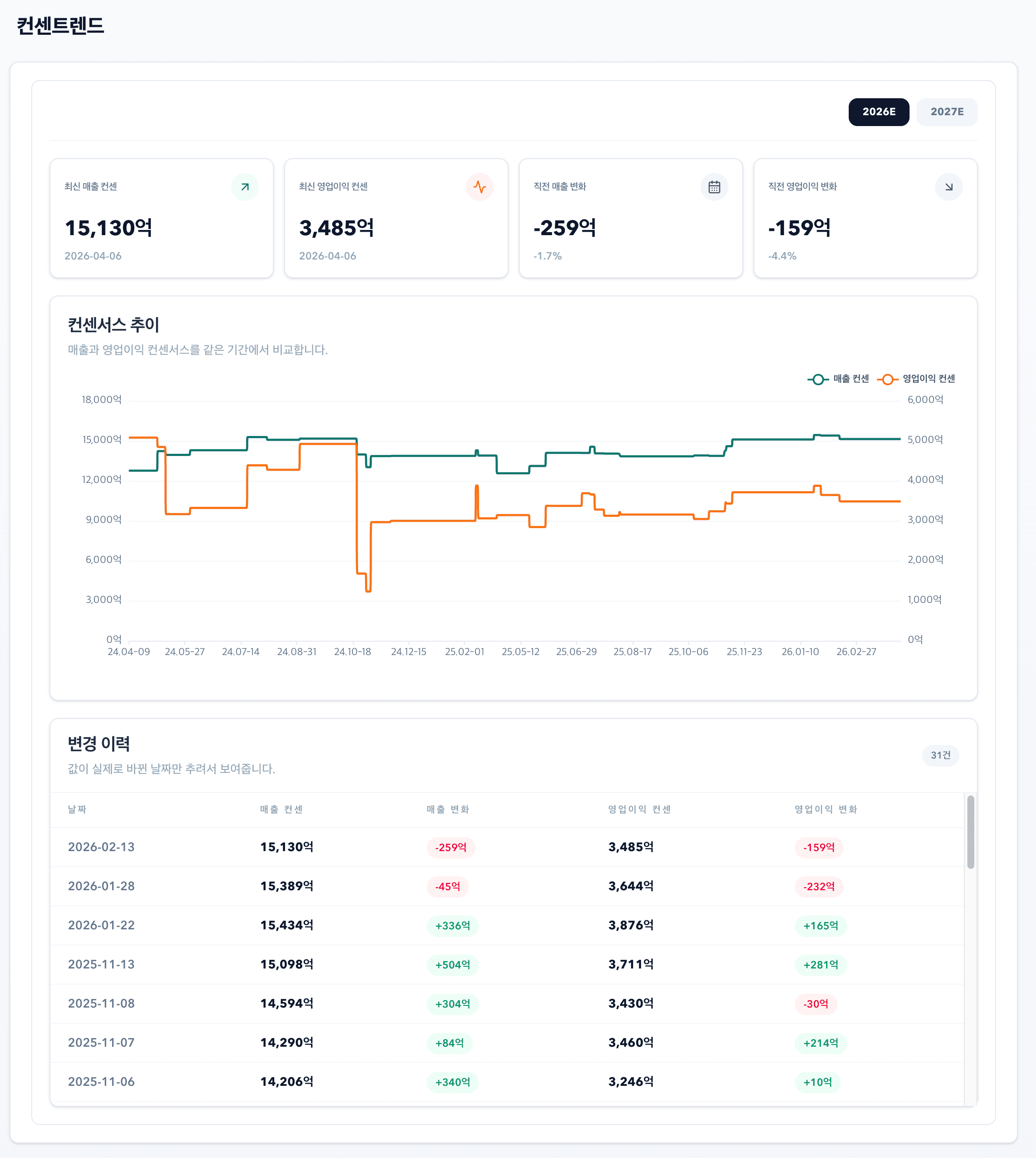This screenshot has width=1036, height=1158.
Task: Click the orange 영업이익 컨센 legend circle marker
Action: (x=887, y=379)
